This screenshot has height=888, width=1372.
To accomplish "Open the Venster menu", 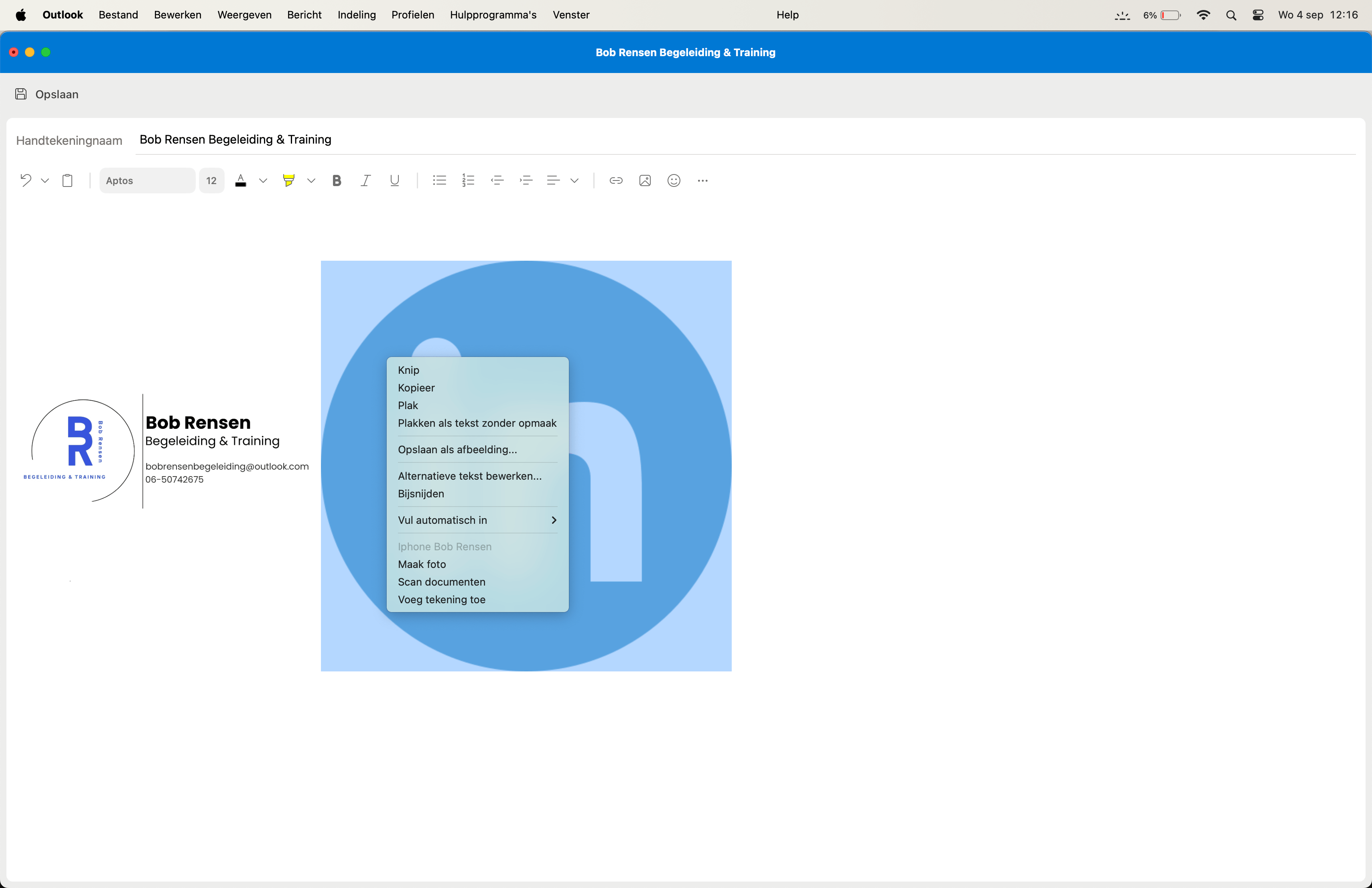I will [x=571, y=15].
